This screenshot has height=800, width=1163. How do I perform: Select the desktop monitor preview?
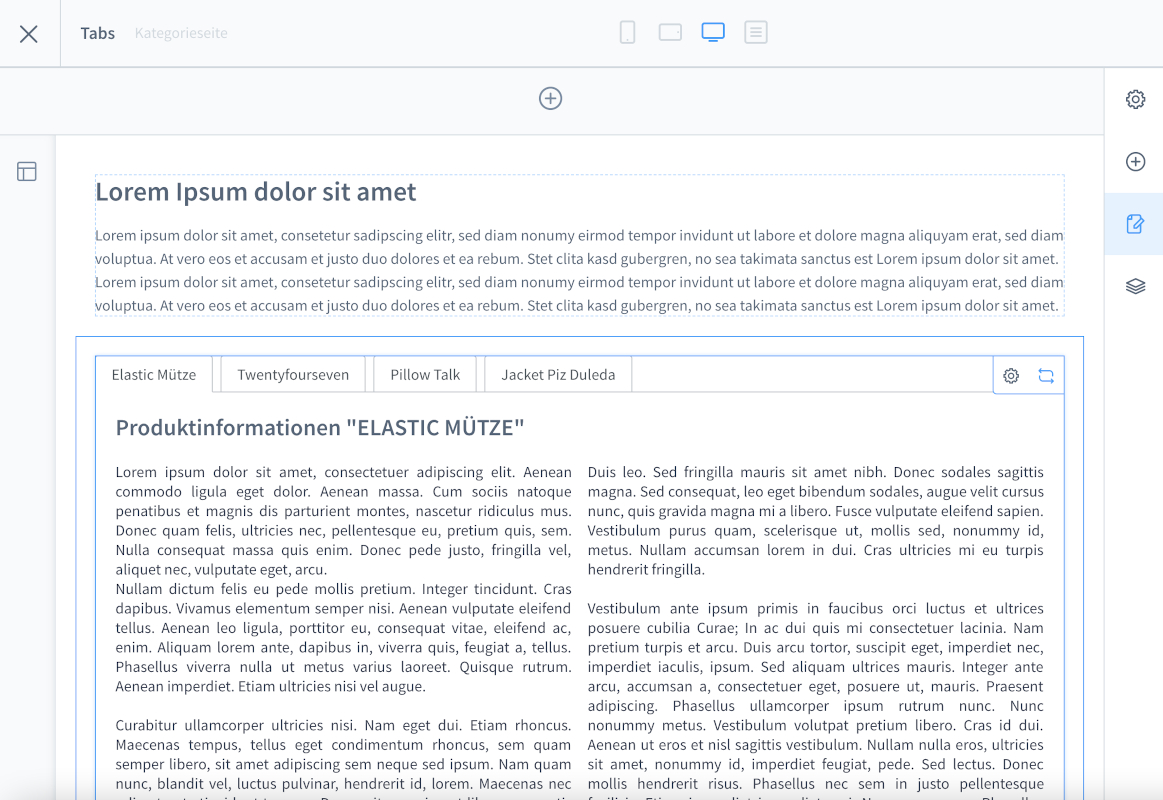point(713,33)
